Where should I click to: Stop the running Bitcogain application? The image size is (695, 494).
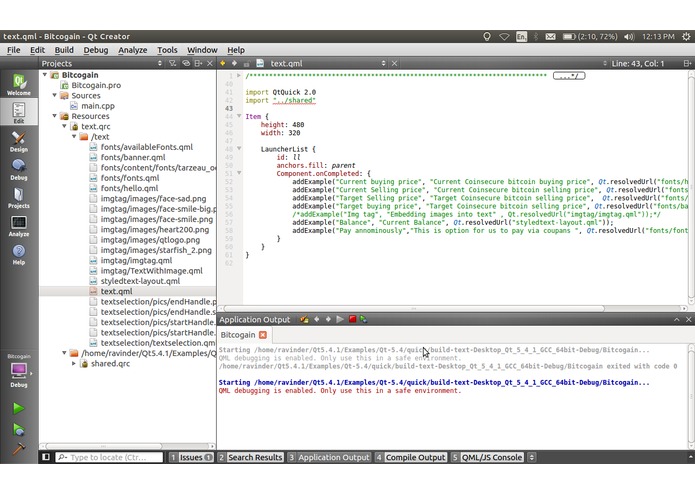tap(352, 319)
